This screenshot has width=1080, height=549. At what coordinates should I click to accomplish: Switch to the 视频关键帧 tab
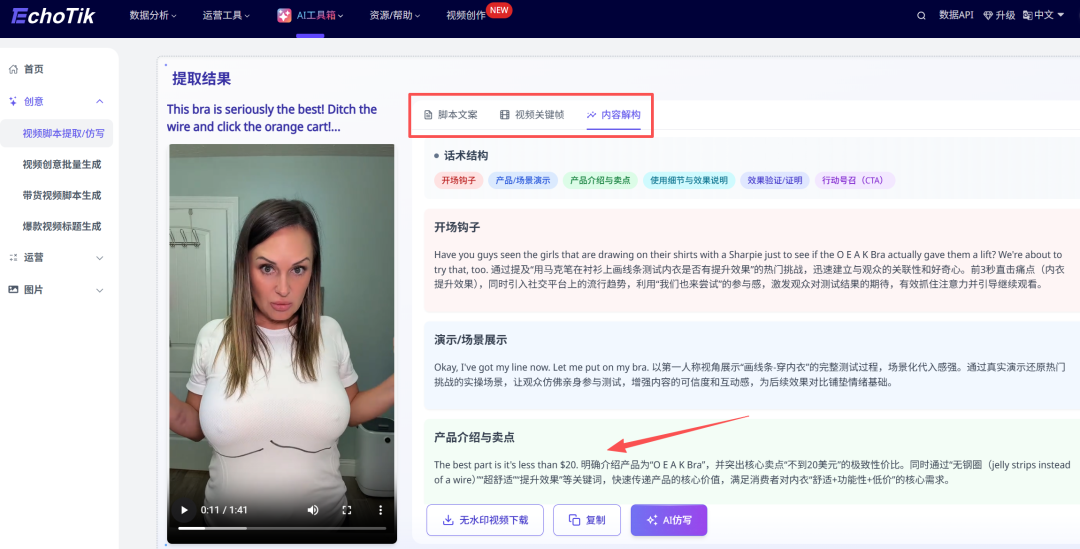tap(532, 115)
